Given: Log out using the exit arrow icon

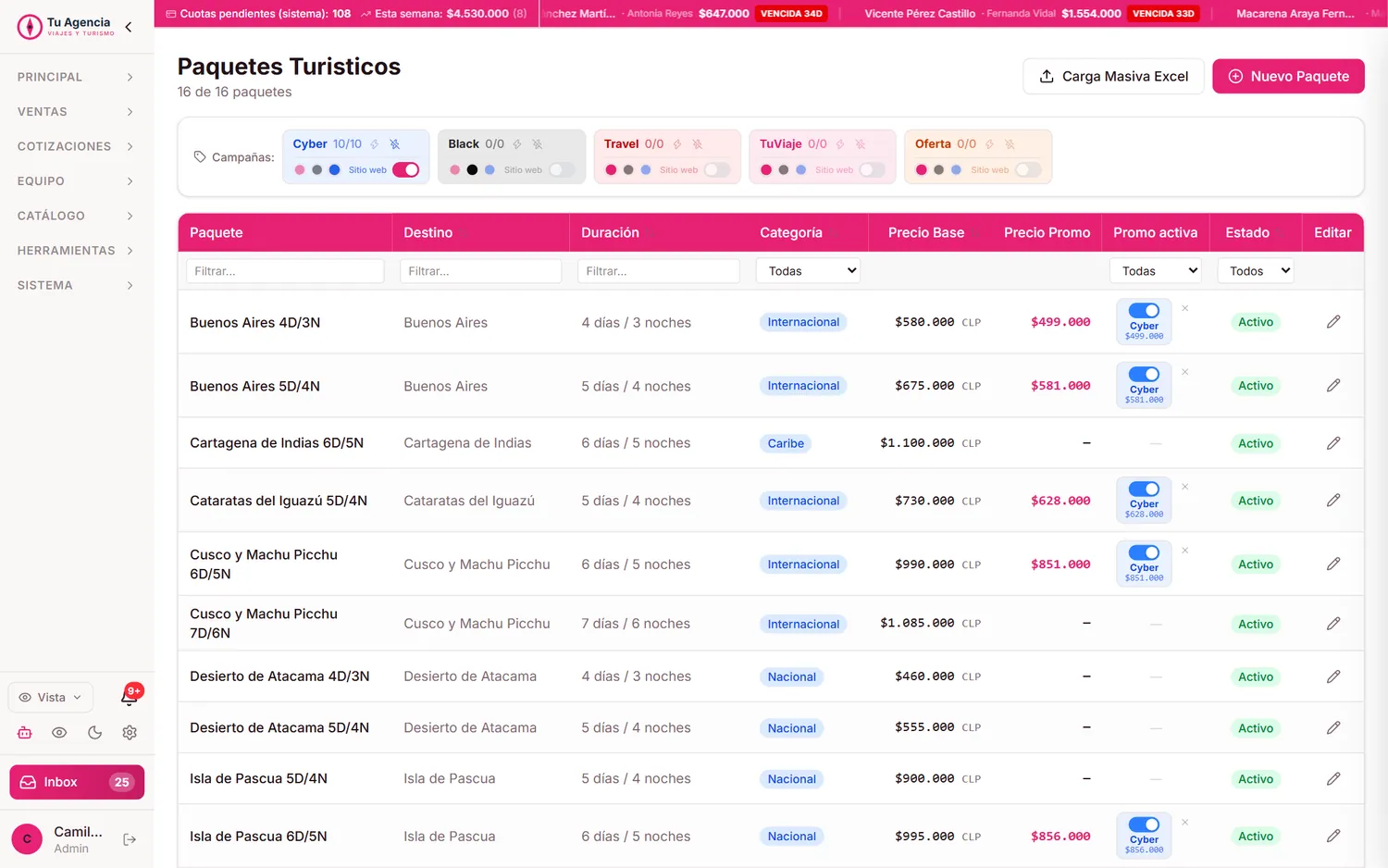Looking at the screenshot, I should click(130, 839).
